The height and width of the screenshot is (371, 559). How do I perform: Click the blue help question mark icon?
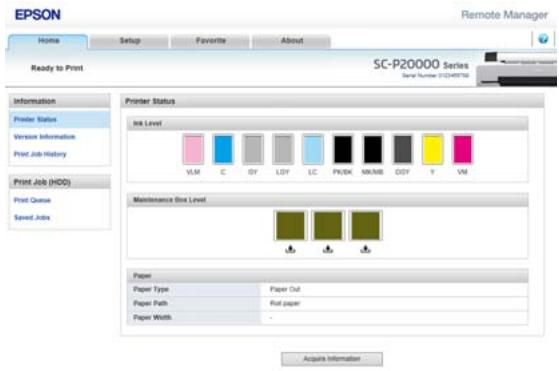(543, 39)
